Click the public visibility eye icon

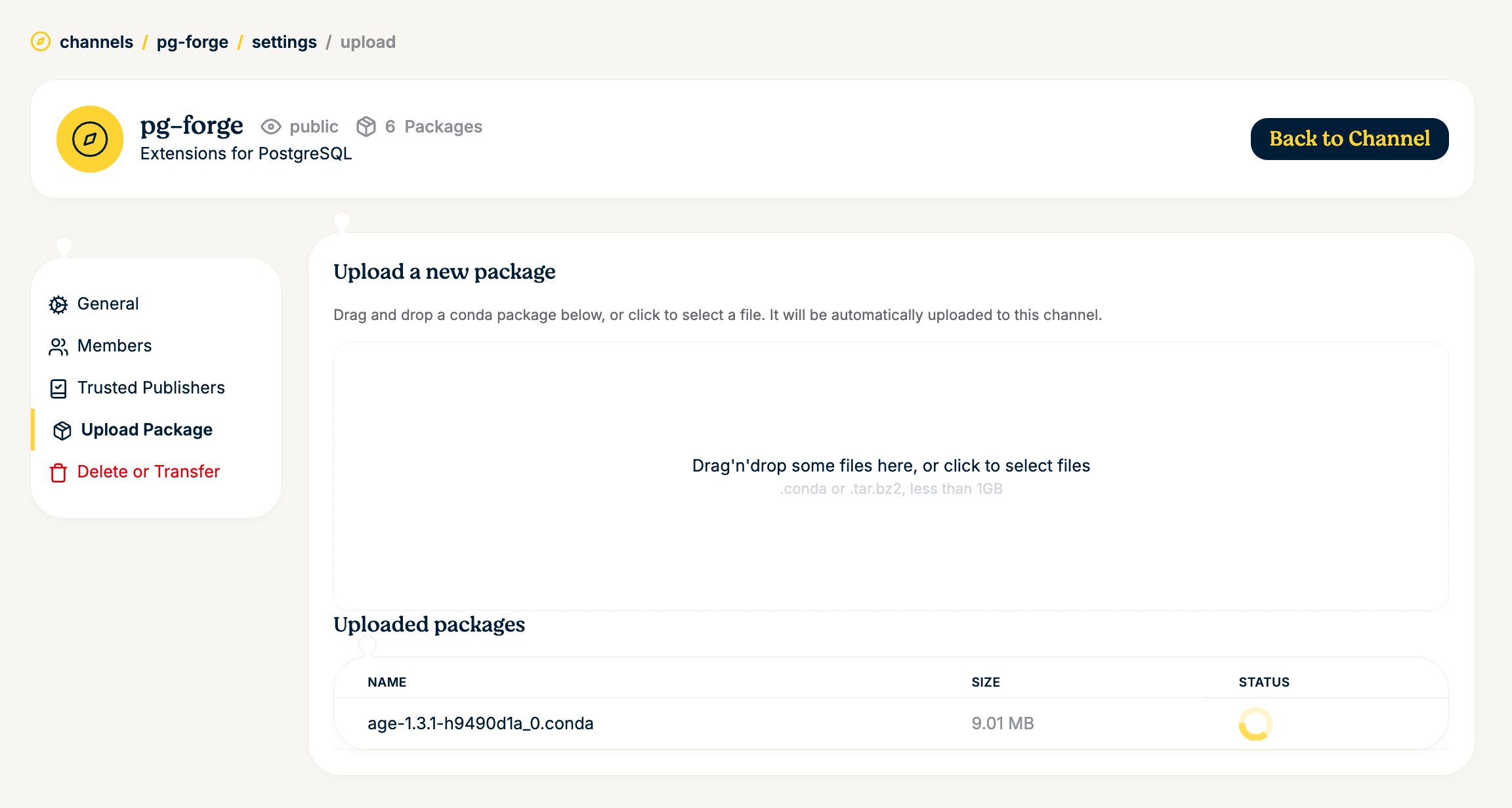272,126
